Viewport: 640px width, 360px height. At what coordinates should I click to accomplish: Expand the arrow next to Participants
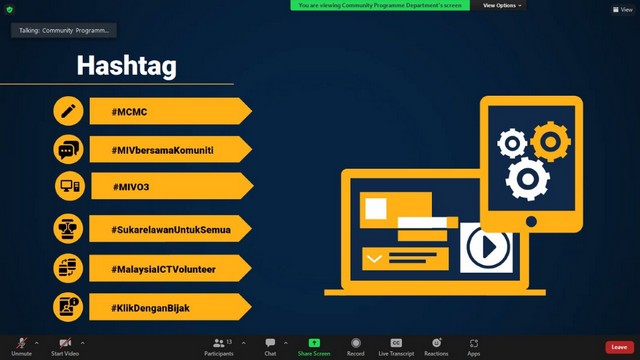tap(243, 343)
